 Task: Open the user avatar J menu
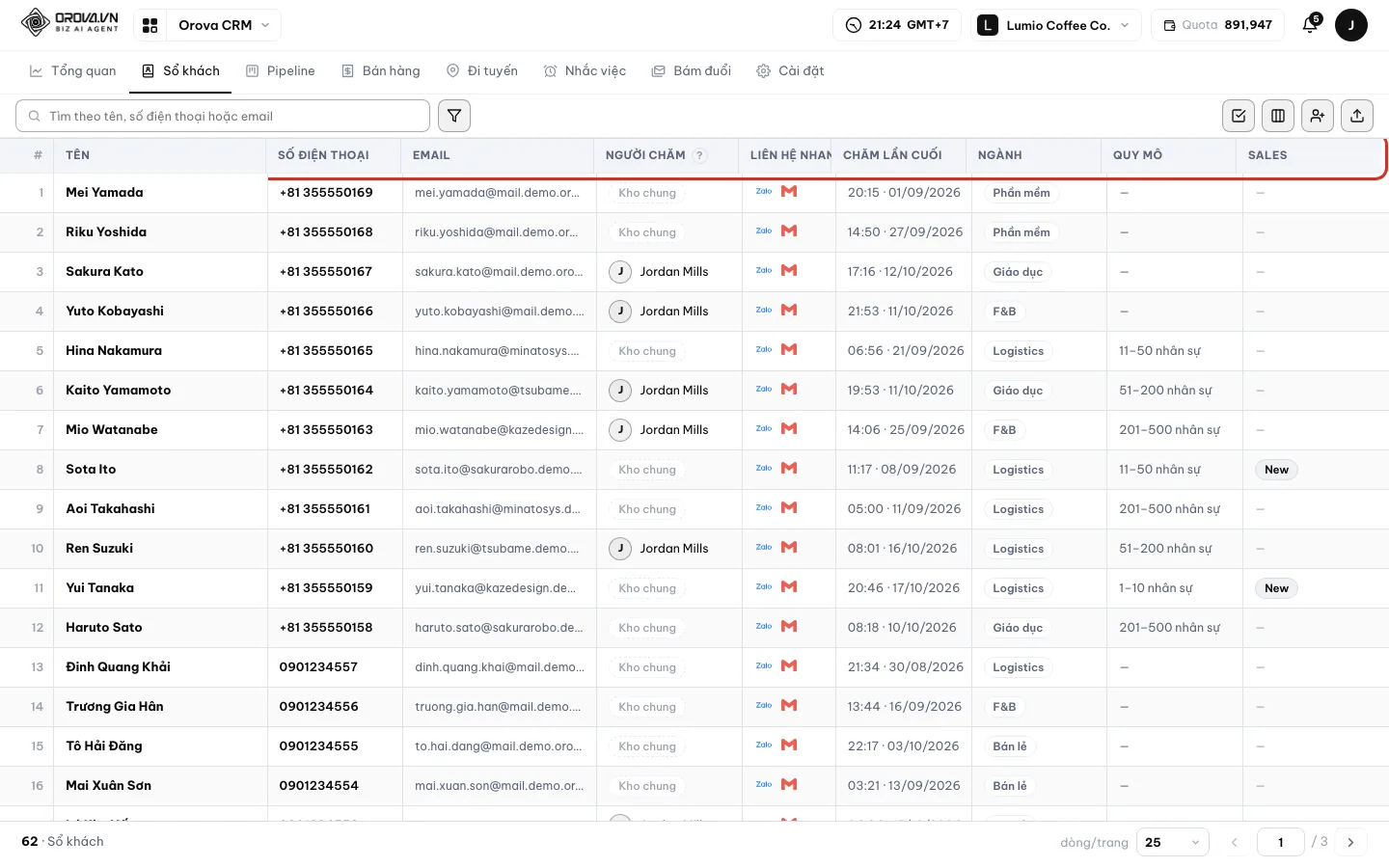point(1351,25)
